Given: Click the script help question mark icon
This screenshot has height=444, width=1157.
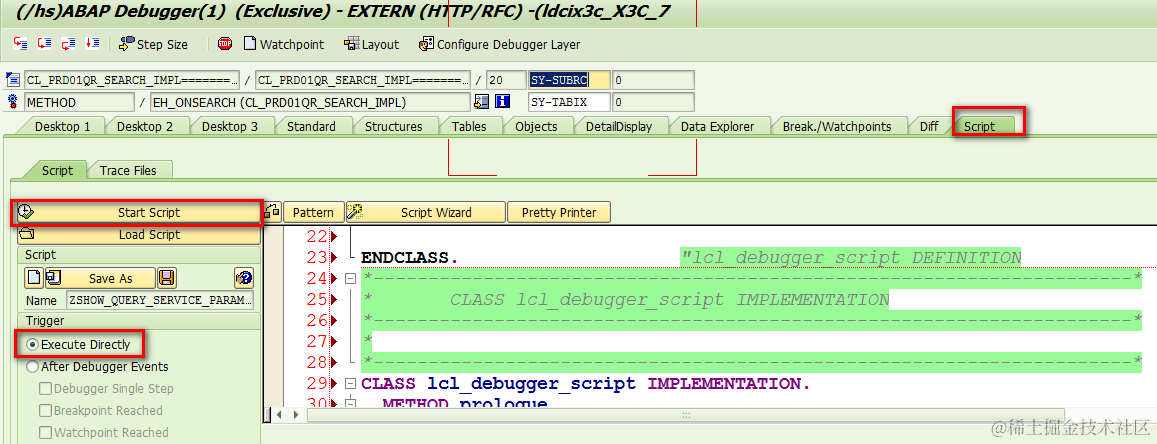Looking at the screenshot, I should tap(244, 278).
